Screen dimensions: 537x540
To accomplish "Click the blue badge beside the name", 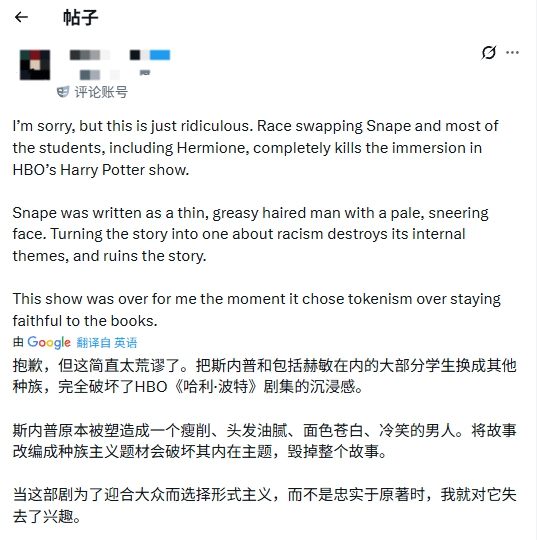I will click(160, 55).
